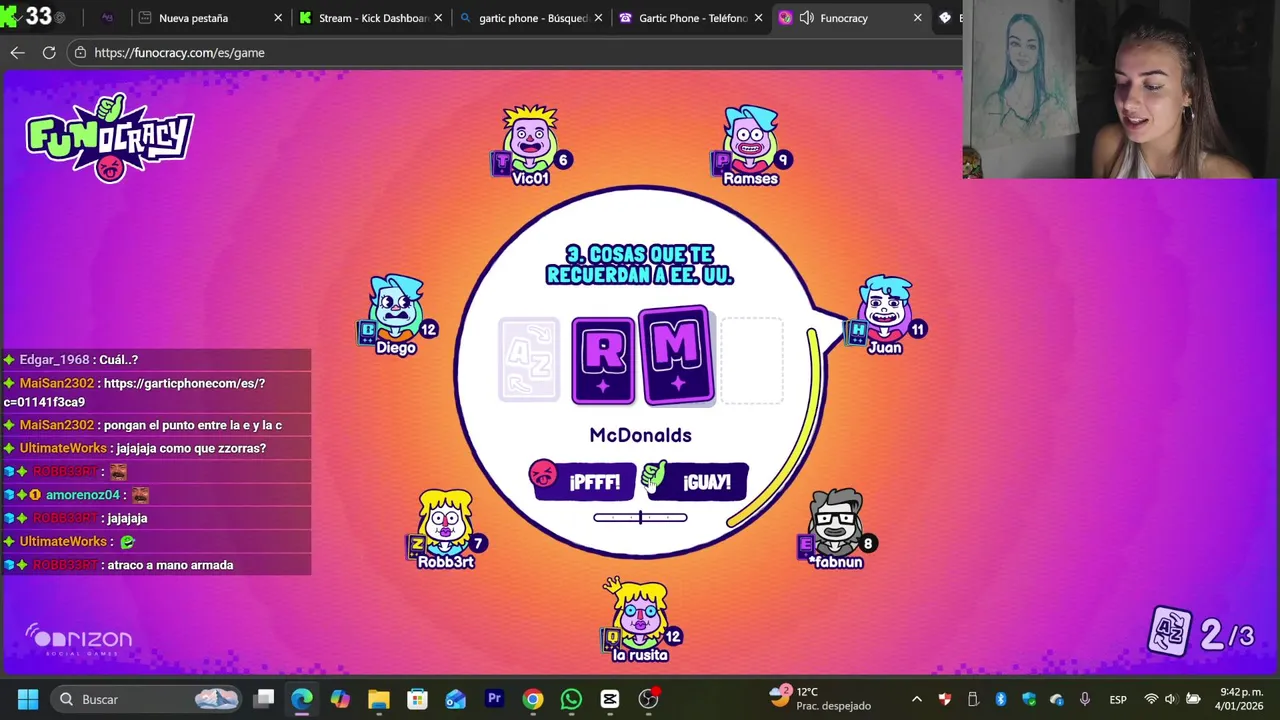The image size is (1280, 720).
Task: Show hidden system tray icons
Action: [x=917, y=699]
